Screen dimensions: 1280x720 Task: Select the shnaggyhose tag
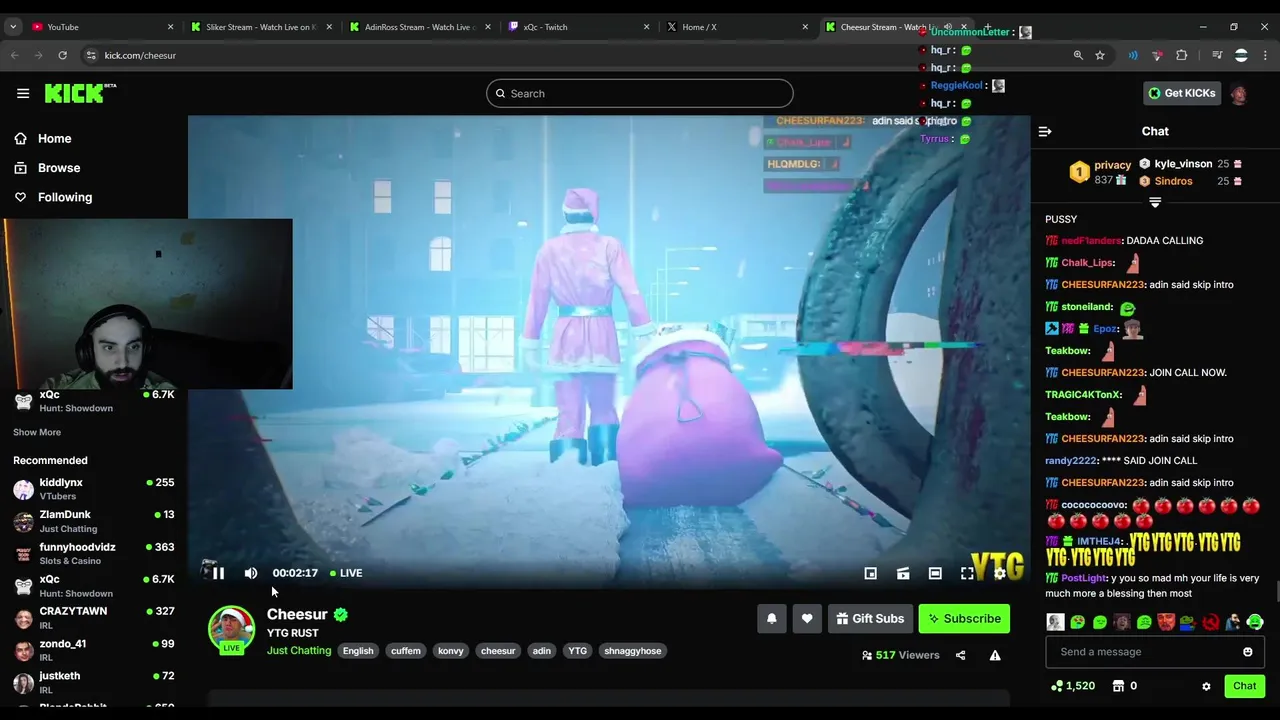(633, 651)
